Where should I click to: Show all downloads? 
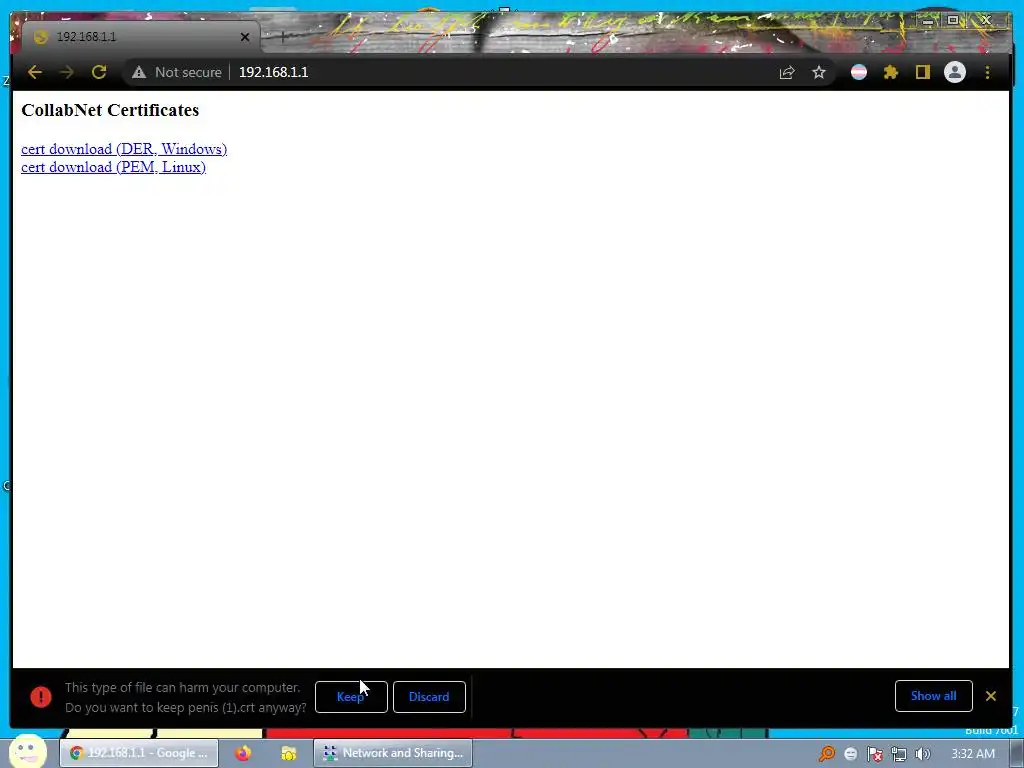click(x=933, y=696)
